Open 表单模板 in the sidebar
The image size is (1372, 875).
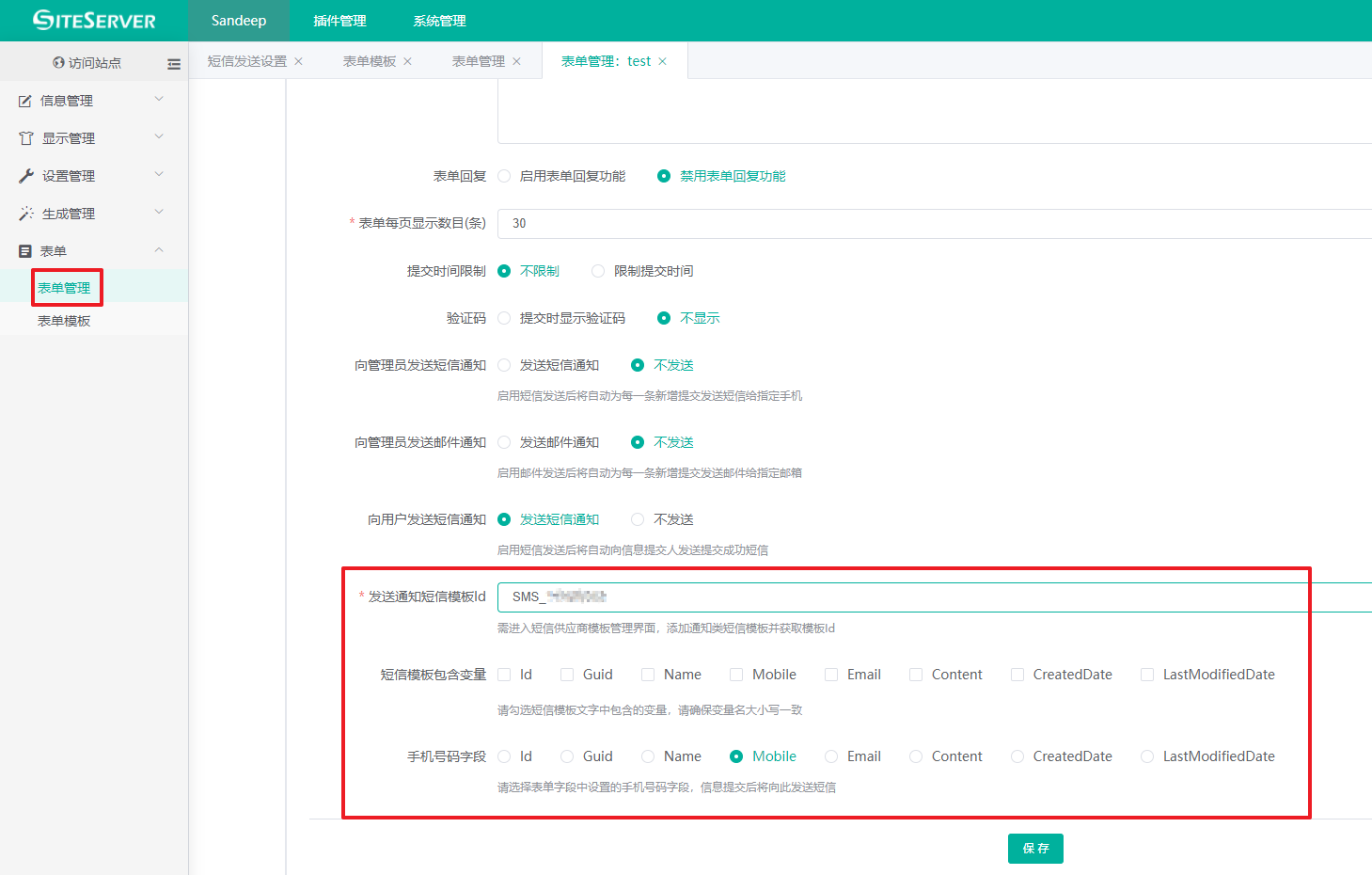[64, 321]
